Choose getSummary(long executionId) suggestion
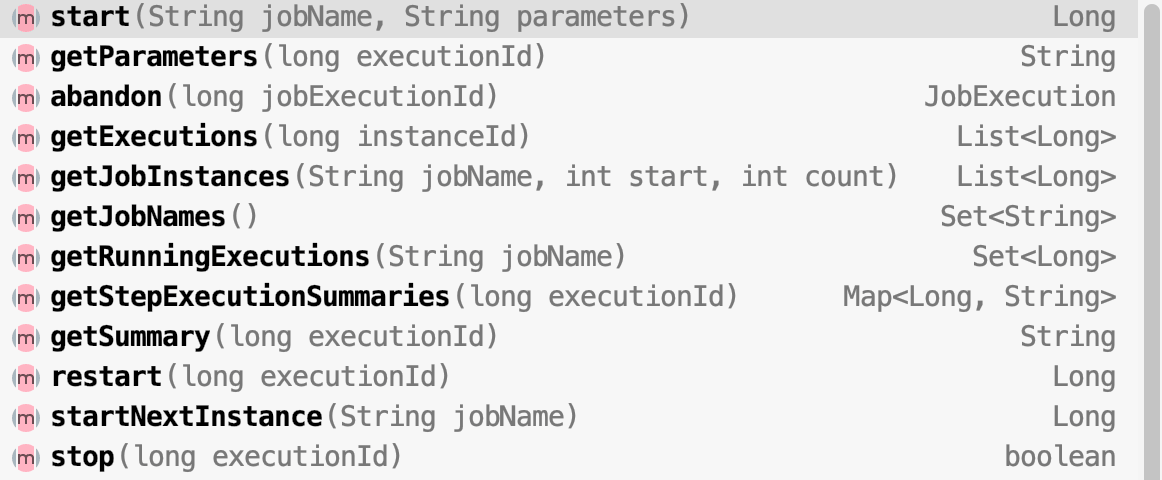 (569, 337)
